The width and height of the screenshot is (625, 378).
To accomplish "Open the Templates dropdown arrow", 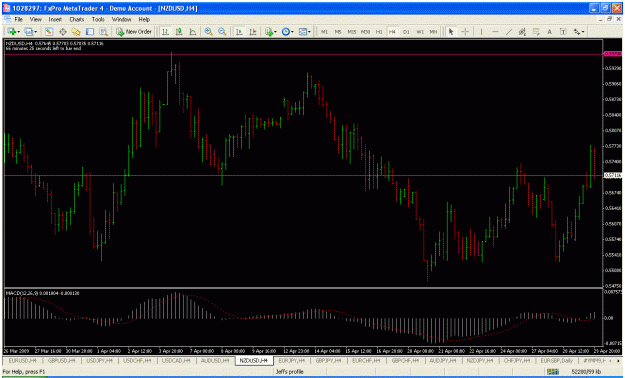I will coord(310,32).
